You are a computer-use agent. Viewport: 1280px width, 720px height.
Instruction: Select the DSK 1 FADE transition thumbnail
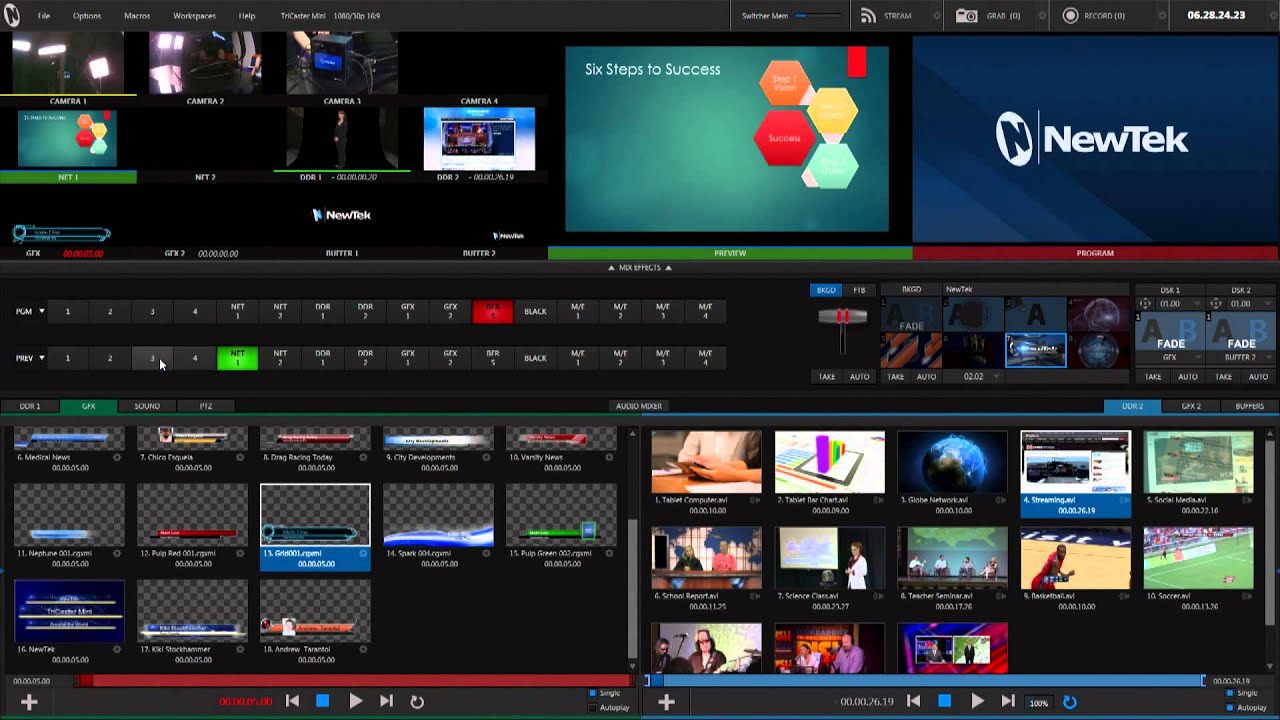1170,331
